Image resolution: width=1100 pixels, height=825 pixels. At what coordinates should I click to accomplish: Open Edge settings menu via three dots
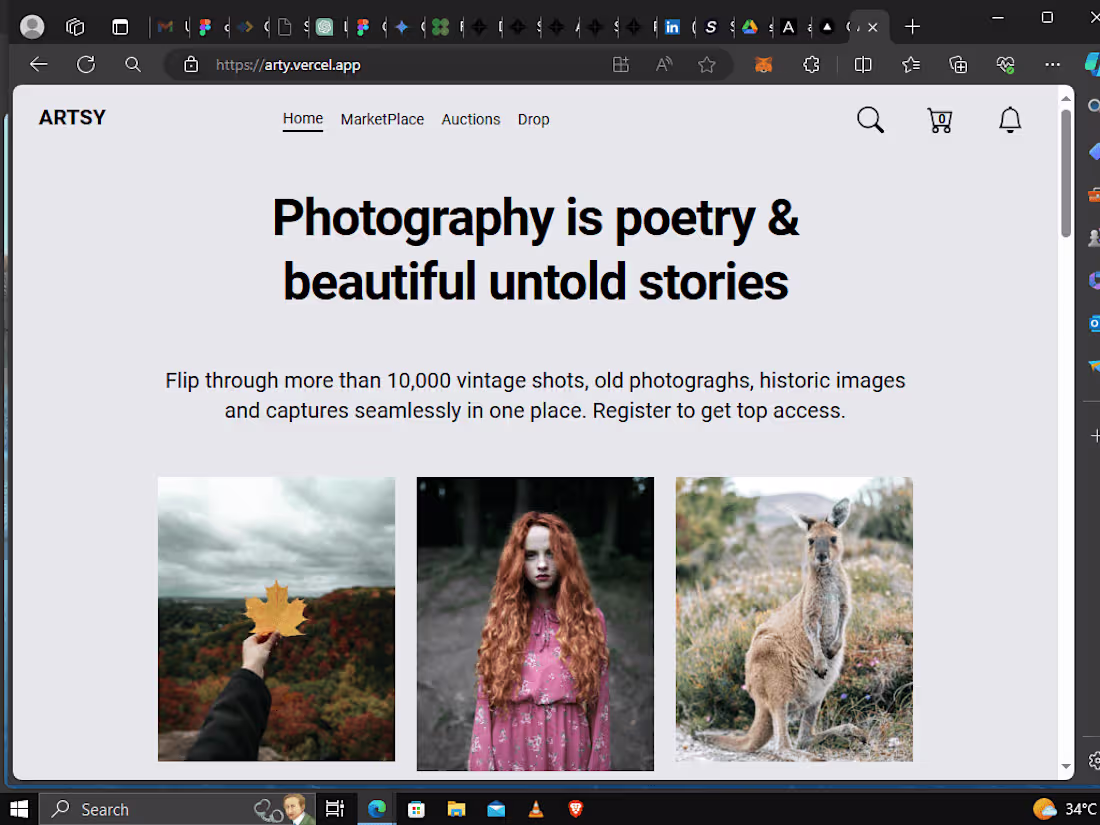click(1052, 64)
